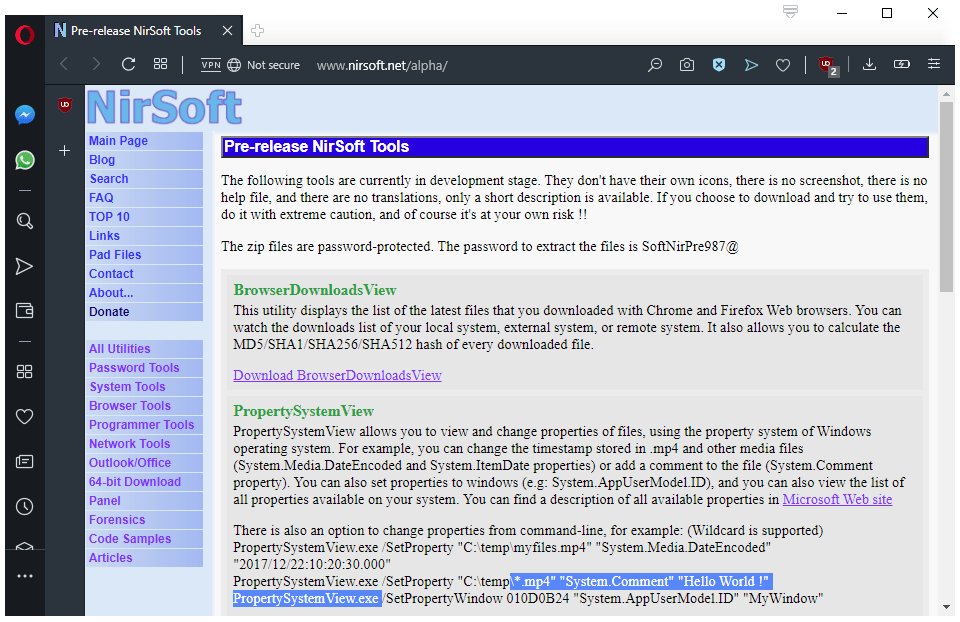Viewport: 960px width, 622px height.
Task: Open WhatsApp from the sidebar
Action: click(24, 160)
